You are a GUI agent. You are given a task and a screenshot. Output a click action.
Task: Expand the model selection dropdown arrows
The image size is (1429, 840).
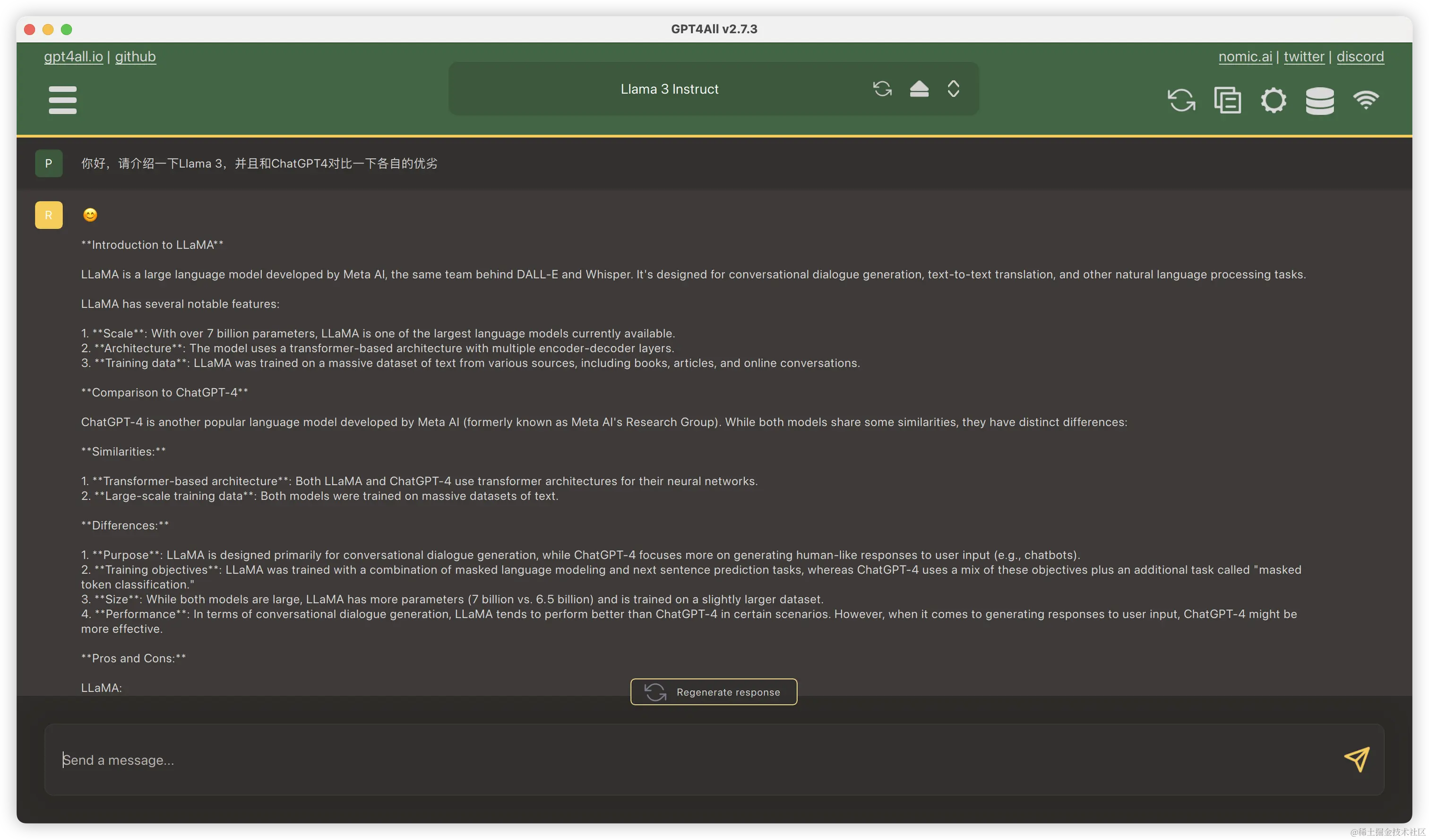click(953, 89)
